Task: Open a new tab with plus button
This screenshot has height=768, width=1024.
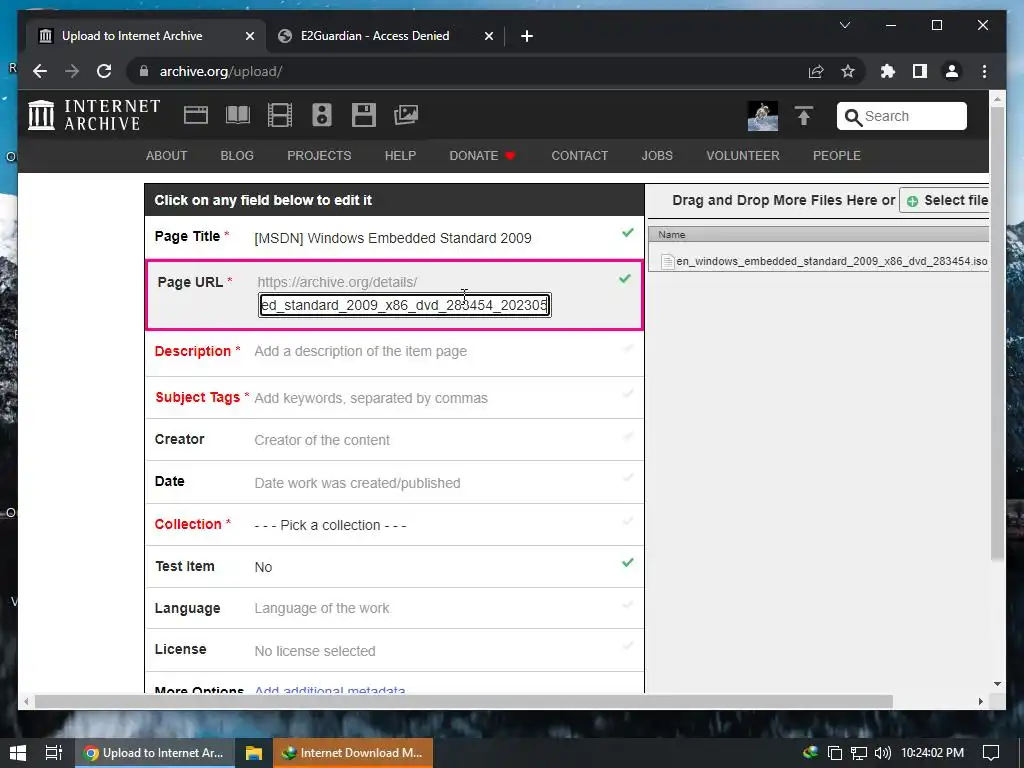Action: (526, 36)
